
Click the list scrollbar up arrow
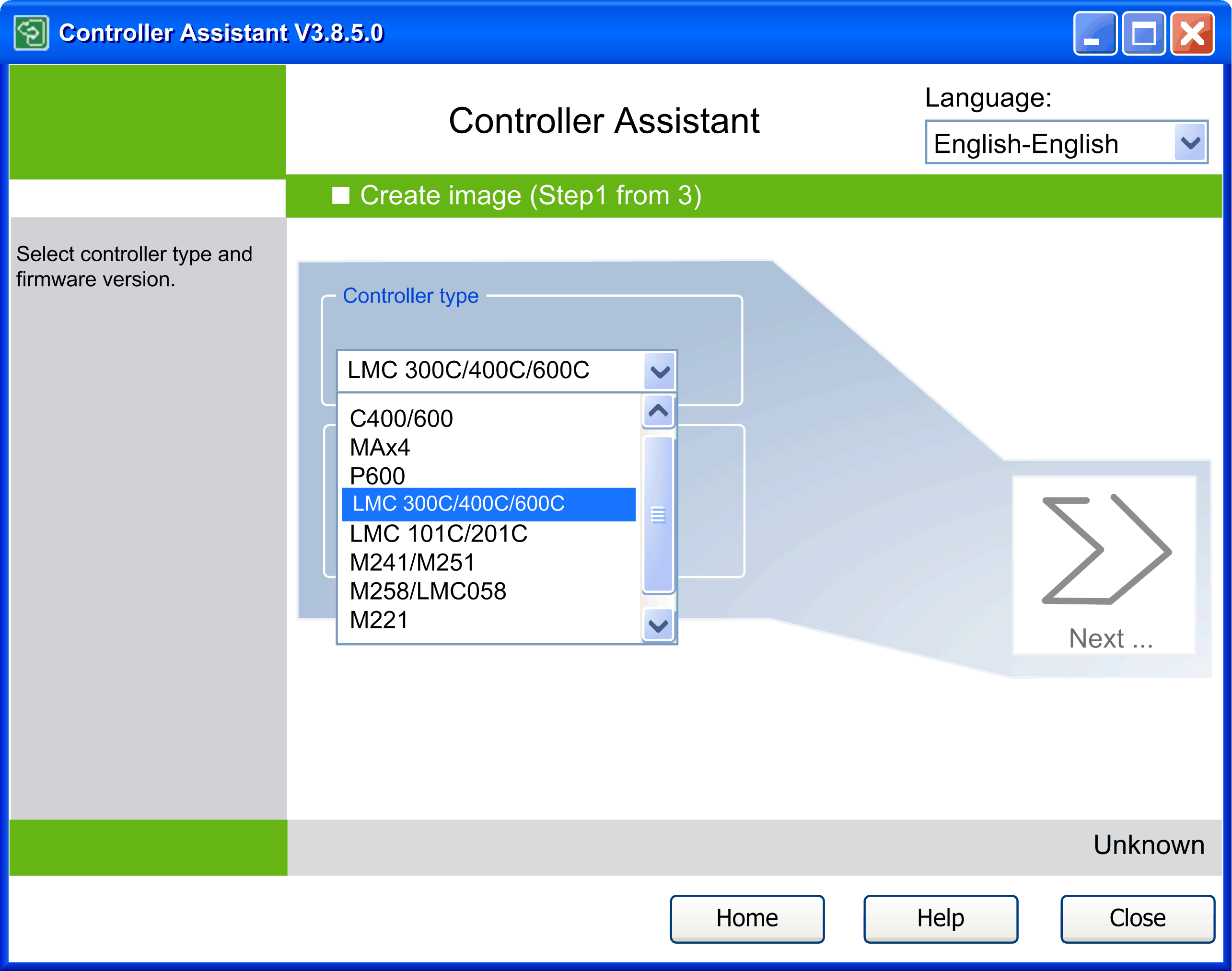click(x=658, y=411)
